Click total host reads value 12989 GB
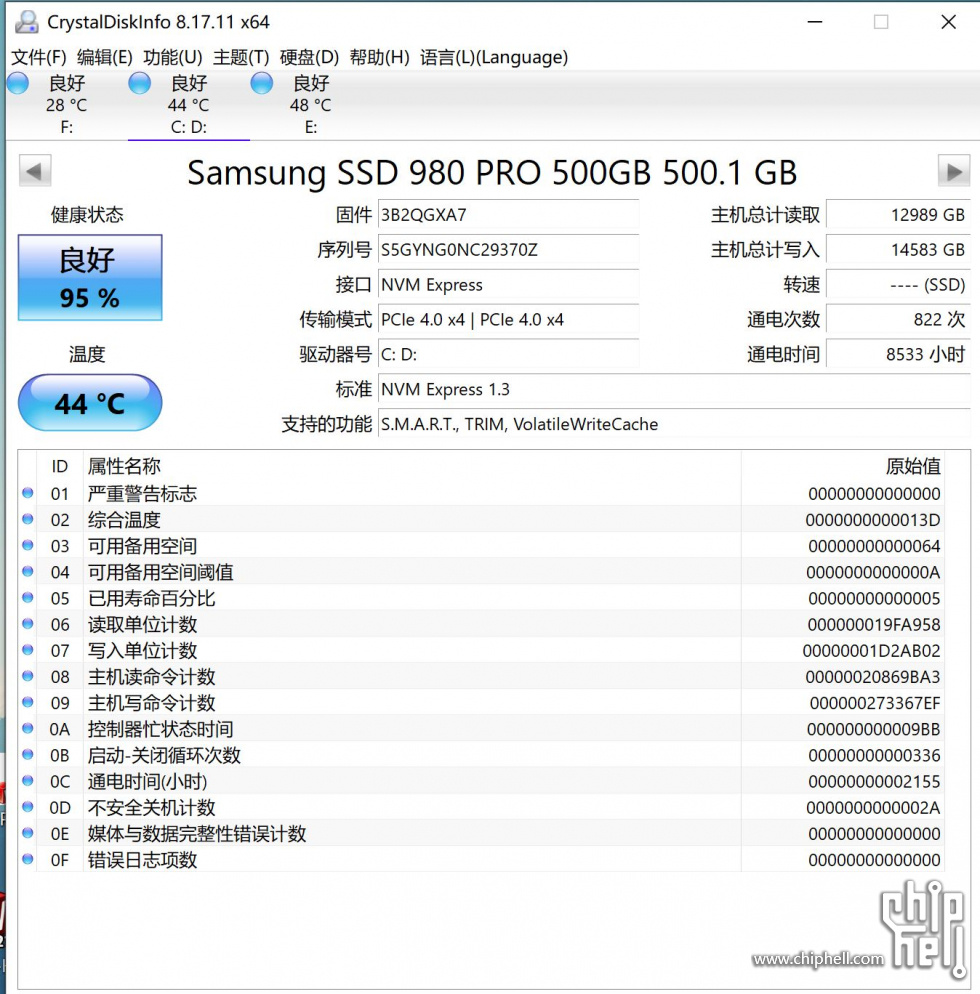Image resolution: width=980 pixels, height=994 pixels. coord(898,215)
